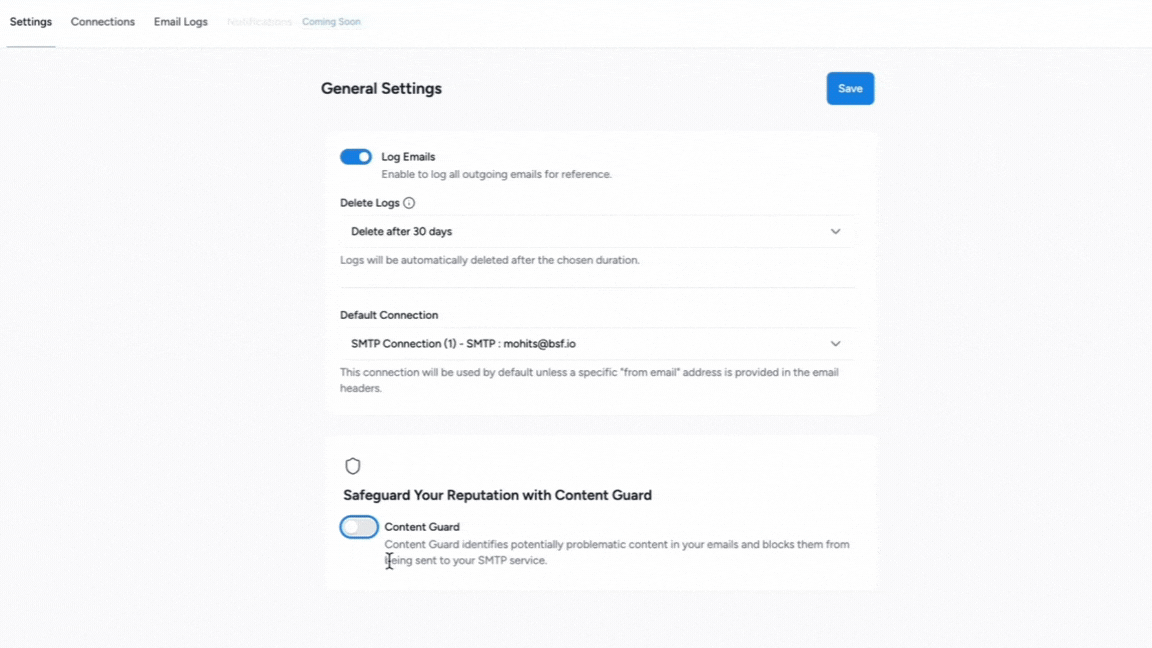Viewport: 1152px width, 648px height.
Task: Click the chevron arrow in Default Connection field
Action: [x=835, y=344]
